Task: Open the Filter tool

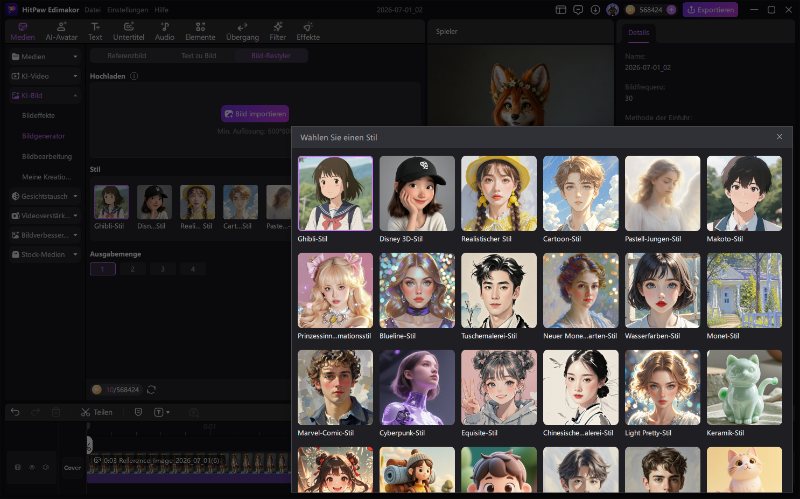Action: click(278, 31)
